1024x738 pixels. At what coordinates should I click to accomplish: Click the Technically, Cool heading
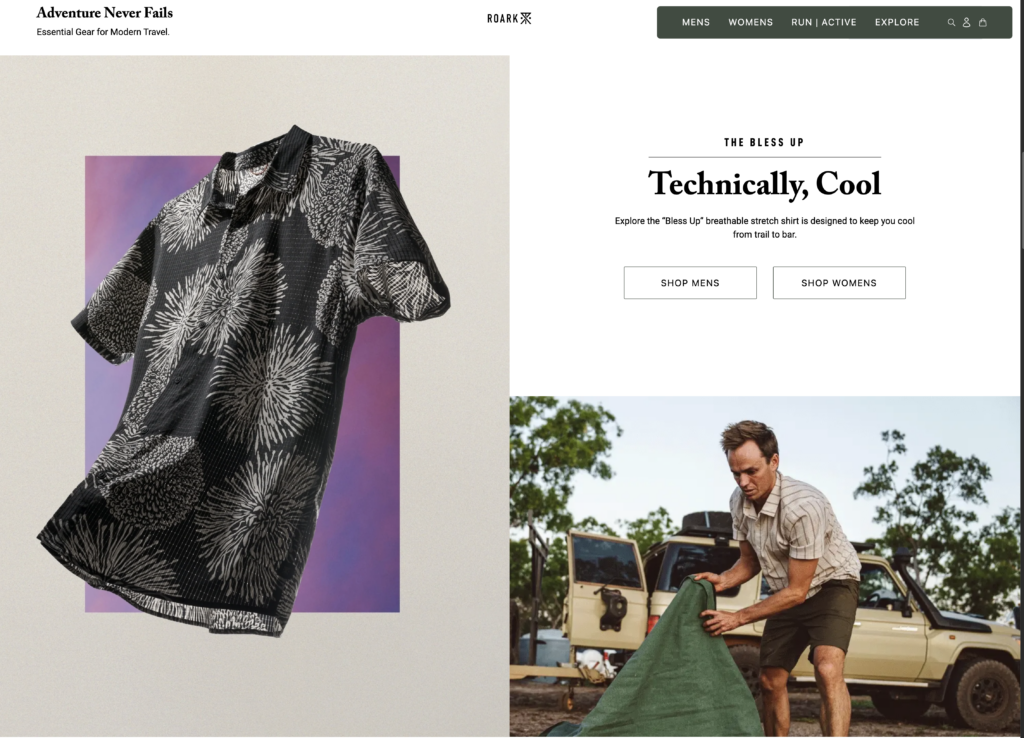[764, 184]
